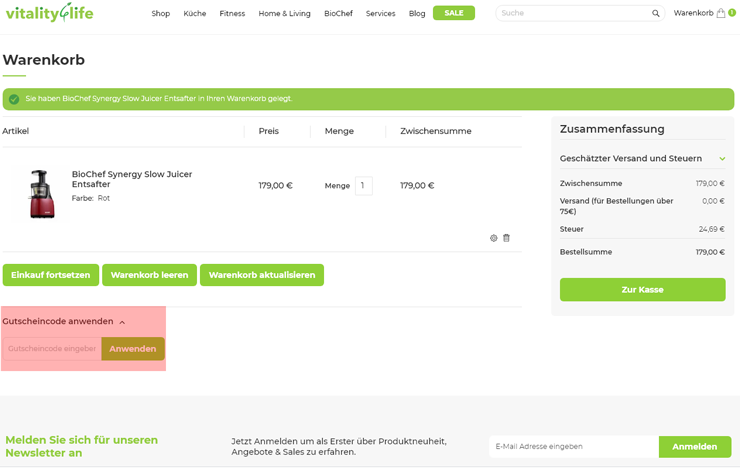Open the vitality4life logo homepage

(x=50, y=13)
